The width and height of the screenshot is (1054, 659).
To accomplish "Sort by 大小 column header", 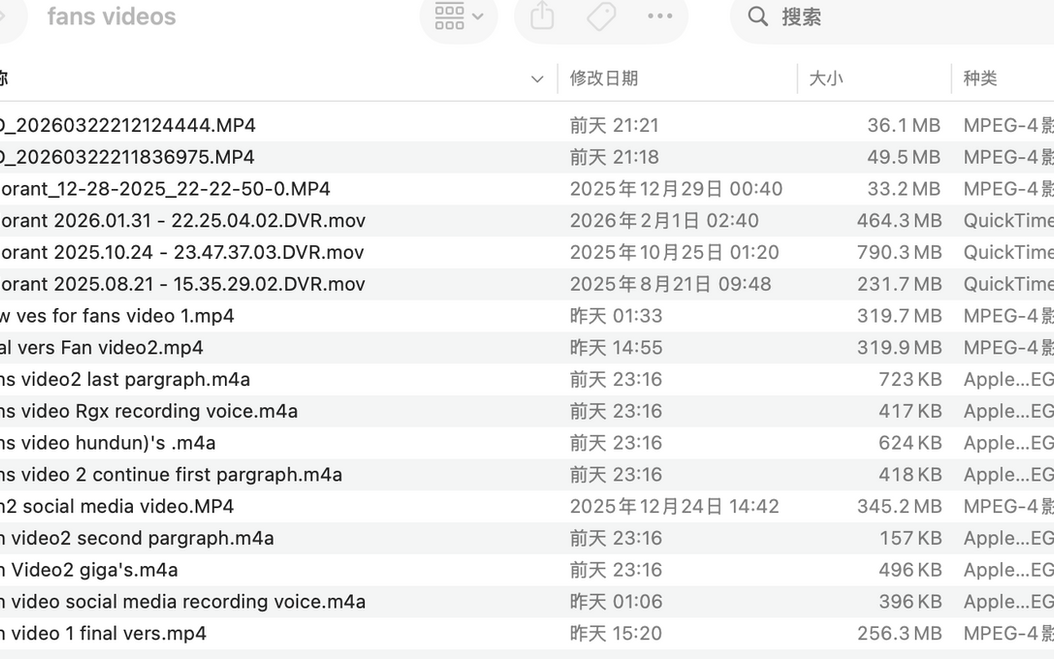I will click(826, 78).
